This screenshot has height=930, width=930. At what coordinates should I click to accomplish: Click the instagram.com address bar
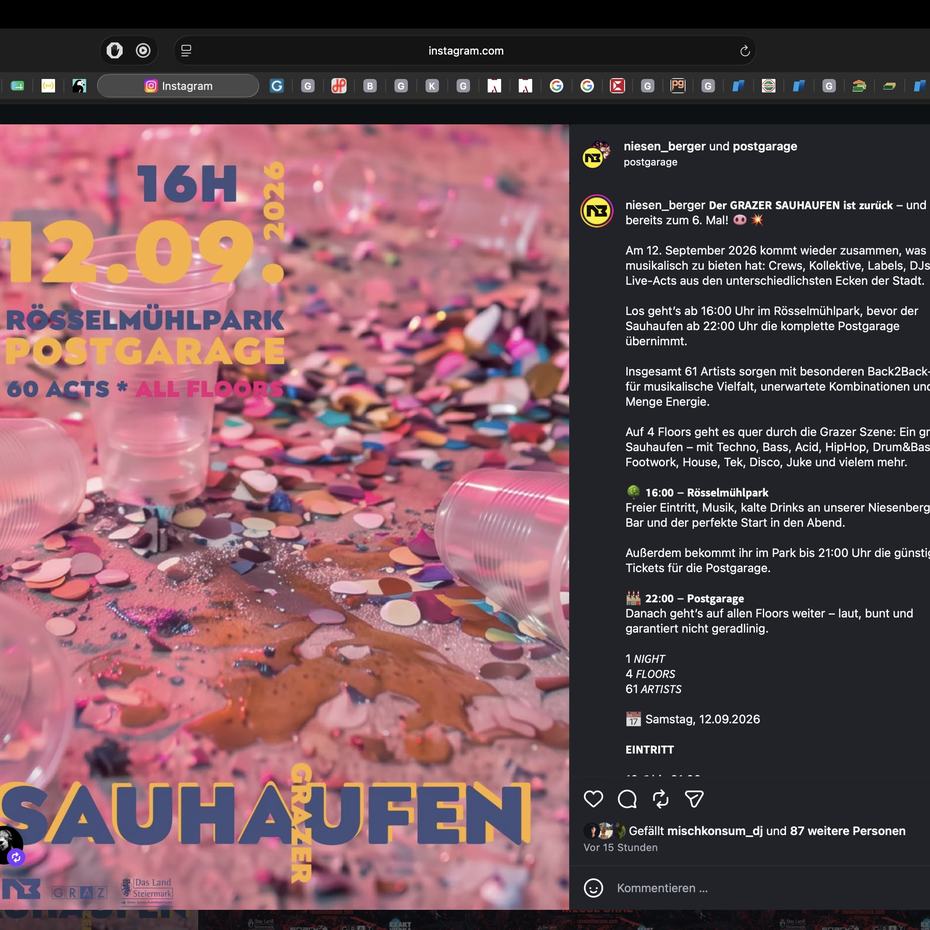[466, 51]
